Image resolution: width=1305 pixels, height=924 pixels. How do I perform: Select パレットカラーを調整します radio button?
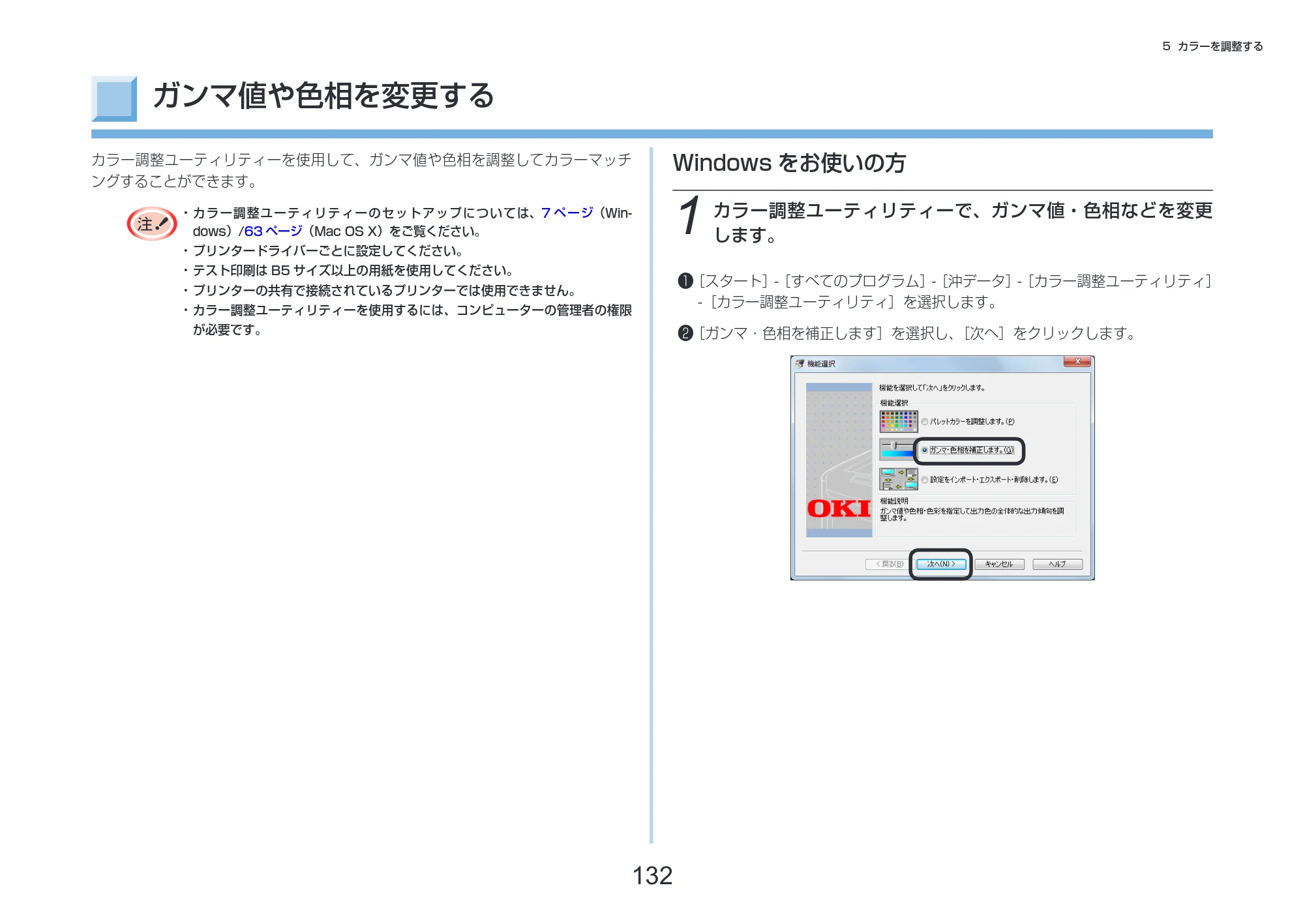(925, 422)
